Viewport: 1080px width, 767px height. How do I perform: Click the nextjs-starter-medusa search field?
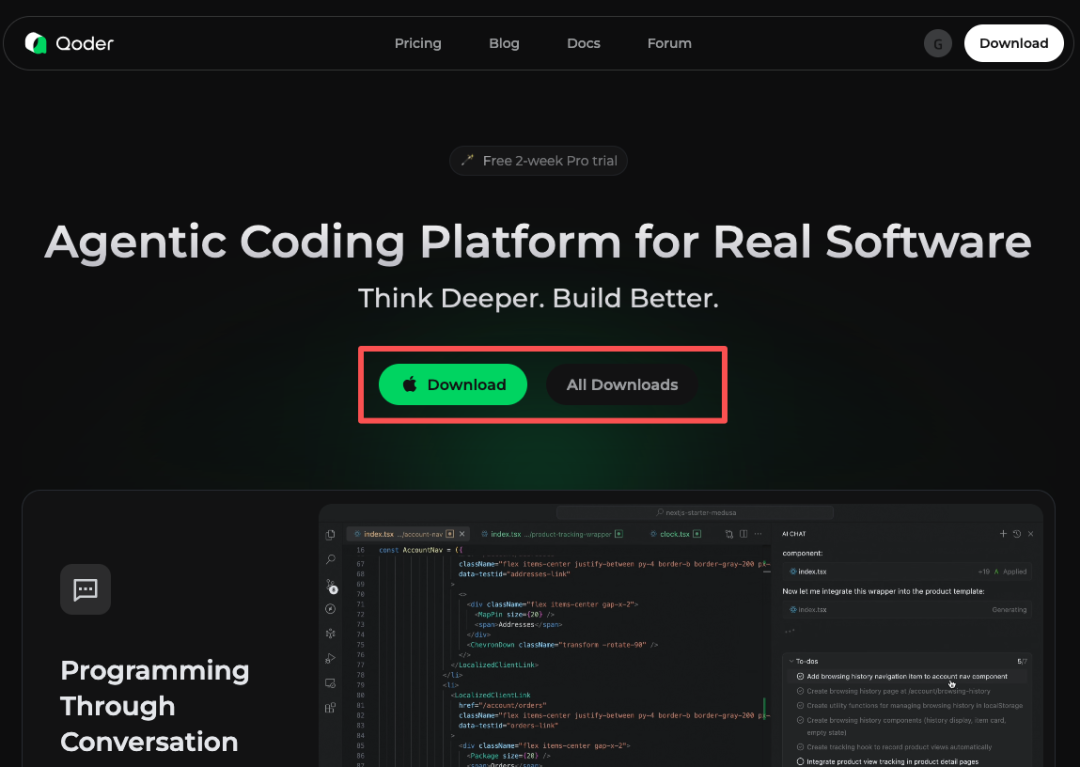pyautogui.click(x=695, y=512)
